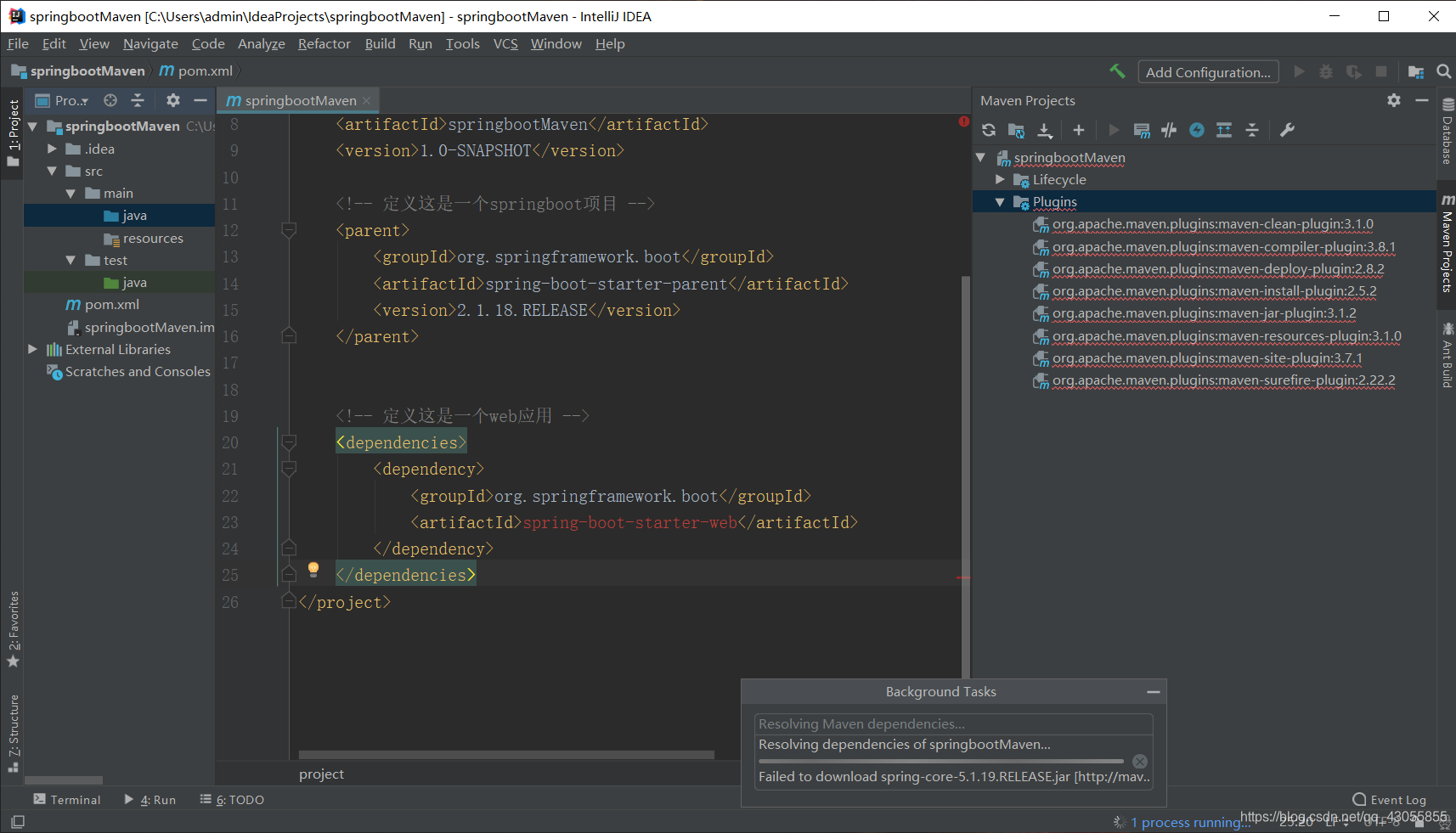
Task: Collapse springbootMaven root in Project tree
Action: [33, 127]
